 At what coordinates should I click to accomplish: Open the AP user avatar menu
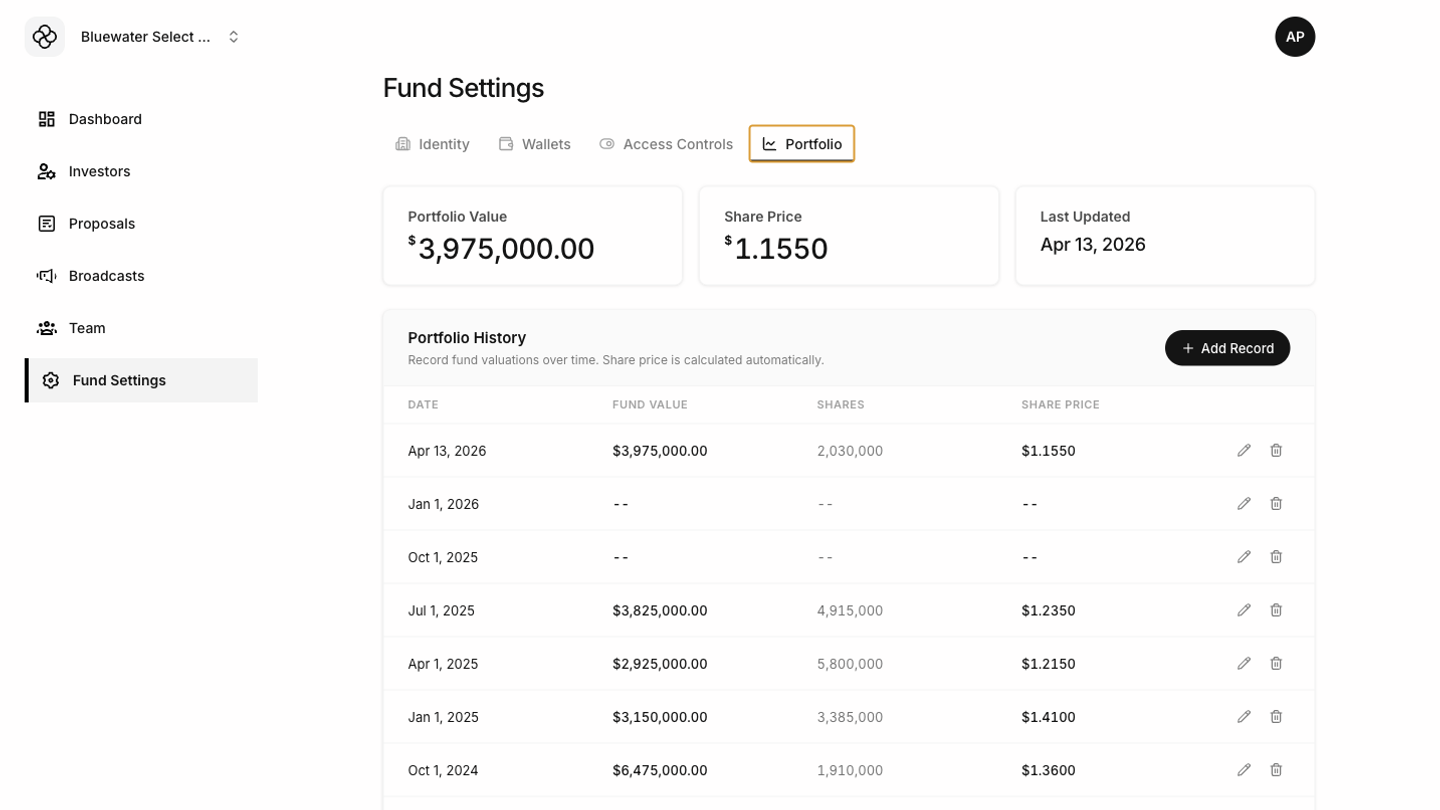[x=1294, y=37]
